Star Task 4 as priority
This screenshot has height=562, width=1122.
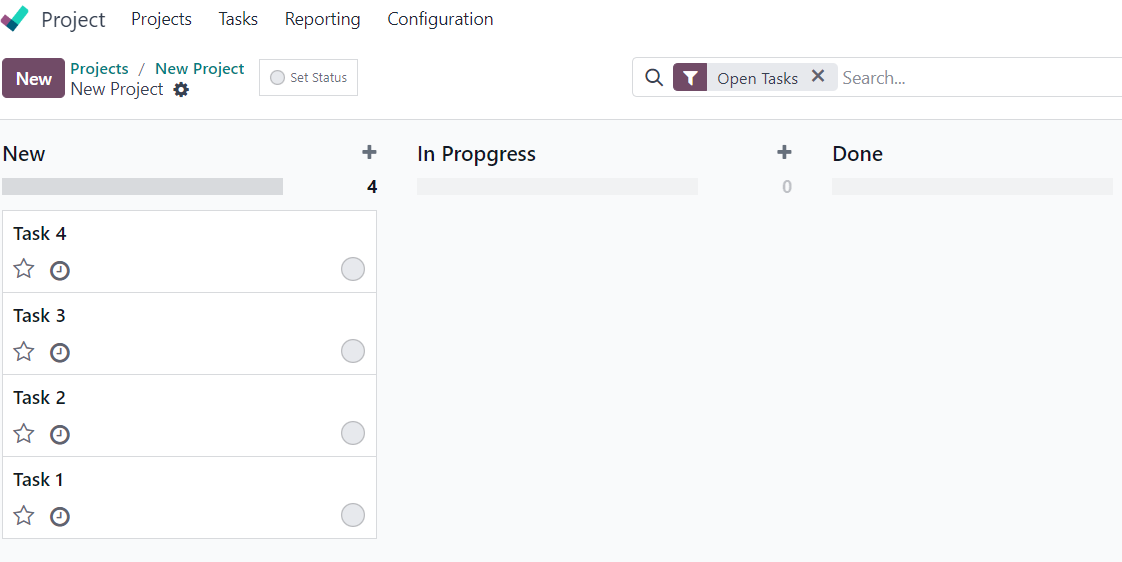pos(24,269)
